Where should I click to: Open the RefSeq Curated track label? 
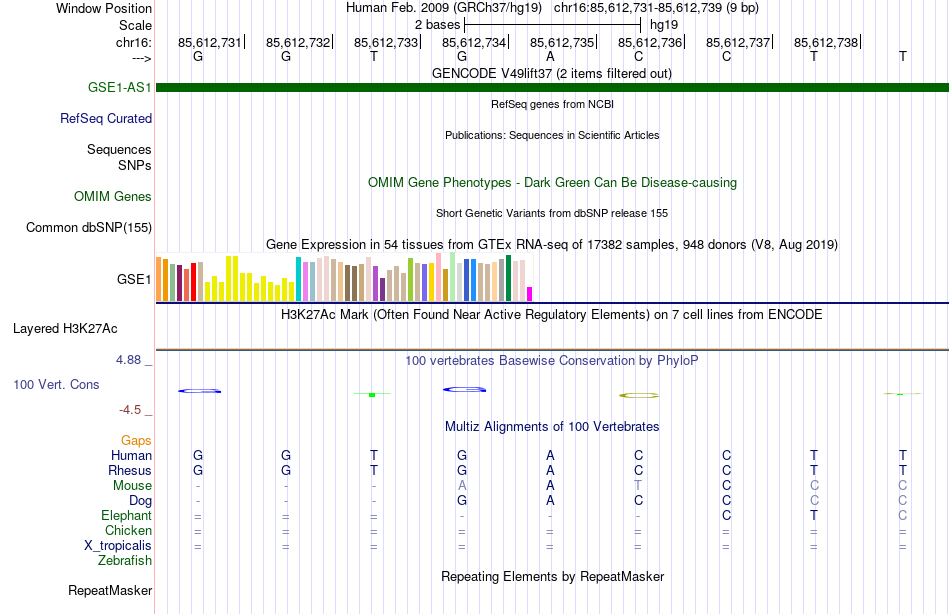point(106,118)
